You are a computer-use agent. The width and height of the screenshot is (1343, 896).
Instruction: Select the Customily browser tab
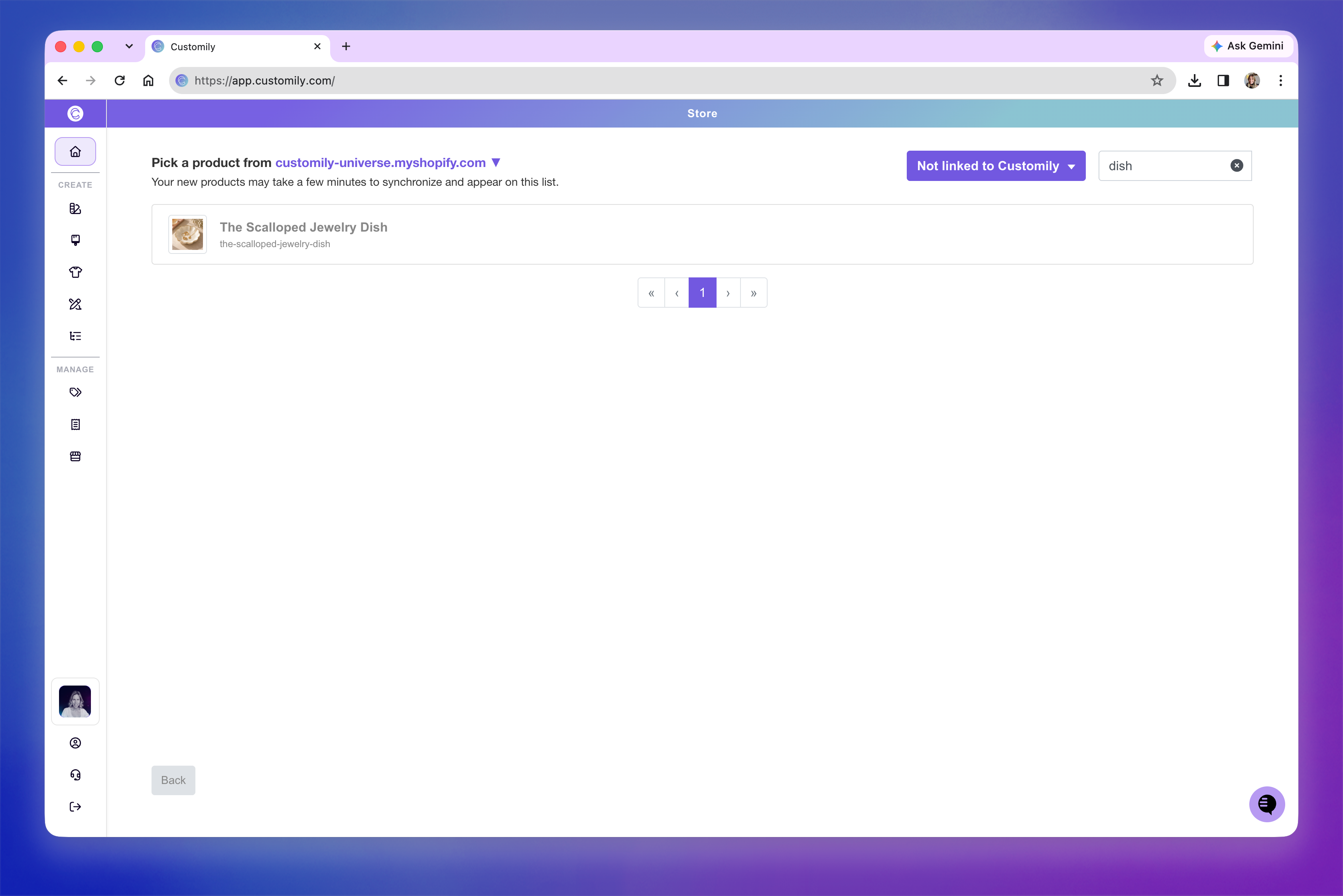point(237,47)
